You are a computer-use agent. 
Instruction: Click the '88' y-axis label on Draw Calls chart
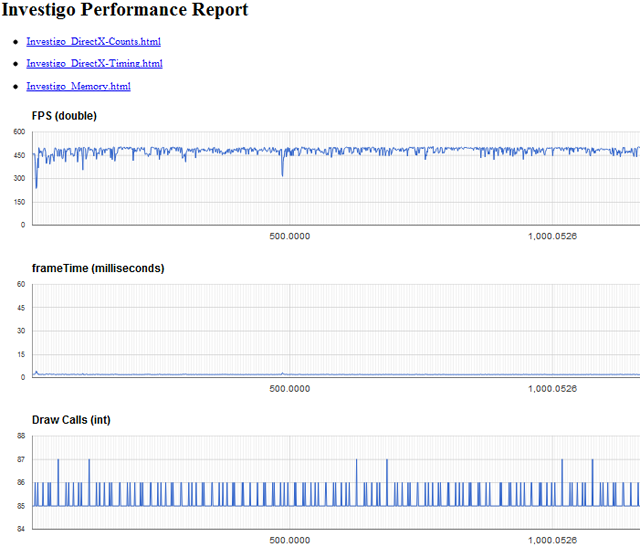pos(21,436)
